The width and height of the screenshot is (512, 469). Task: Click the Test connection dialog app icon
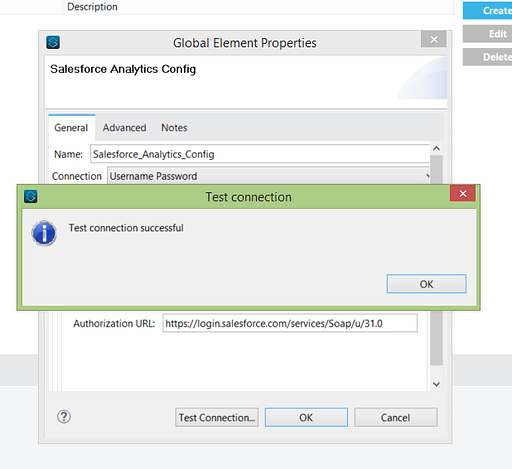point(31,197)
